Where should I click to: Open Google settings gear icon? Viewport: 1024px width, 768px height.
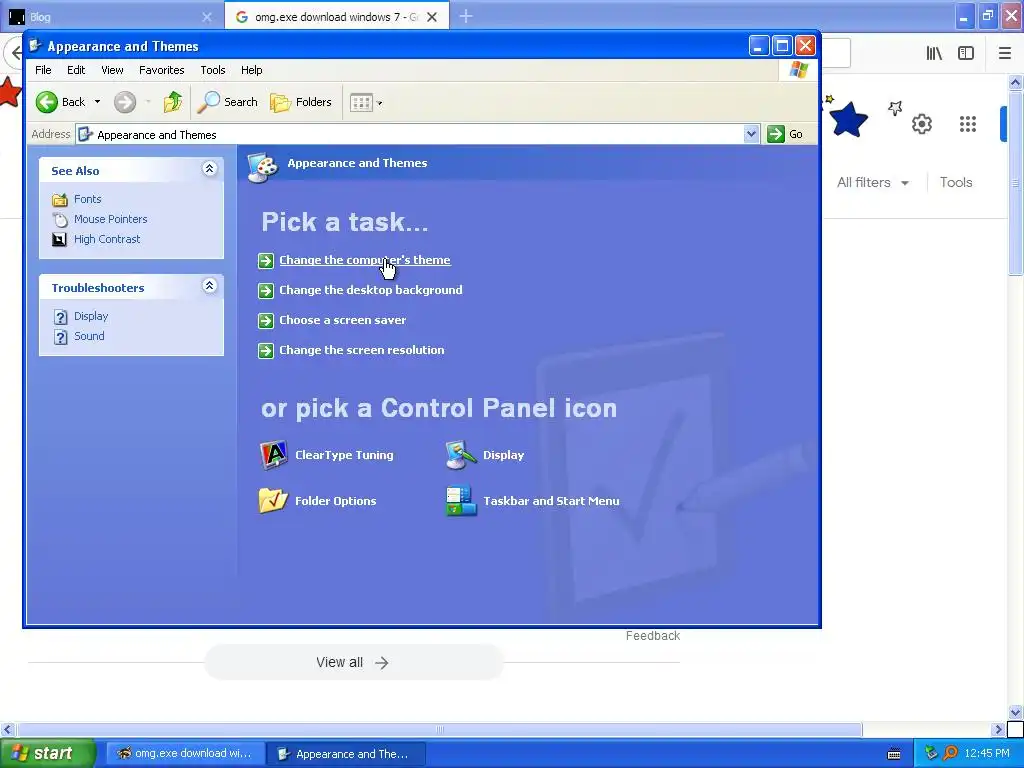[921, 123]
